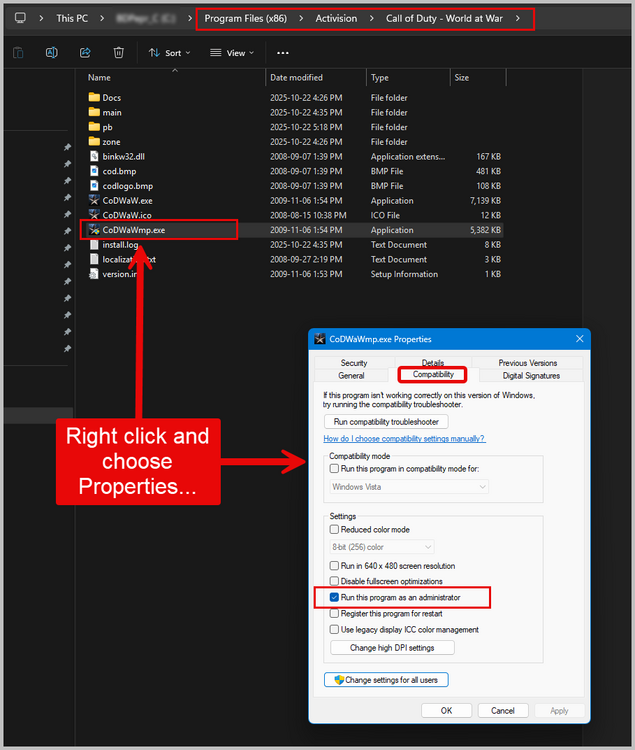The width and height of the screenshot is (635, 750).
Task: Click the Change high DPI settings button
Action: tap(391, 648)
